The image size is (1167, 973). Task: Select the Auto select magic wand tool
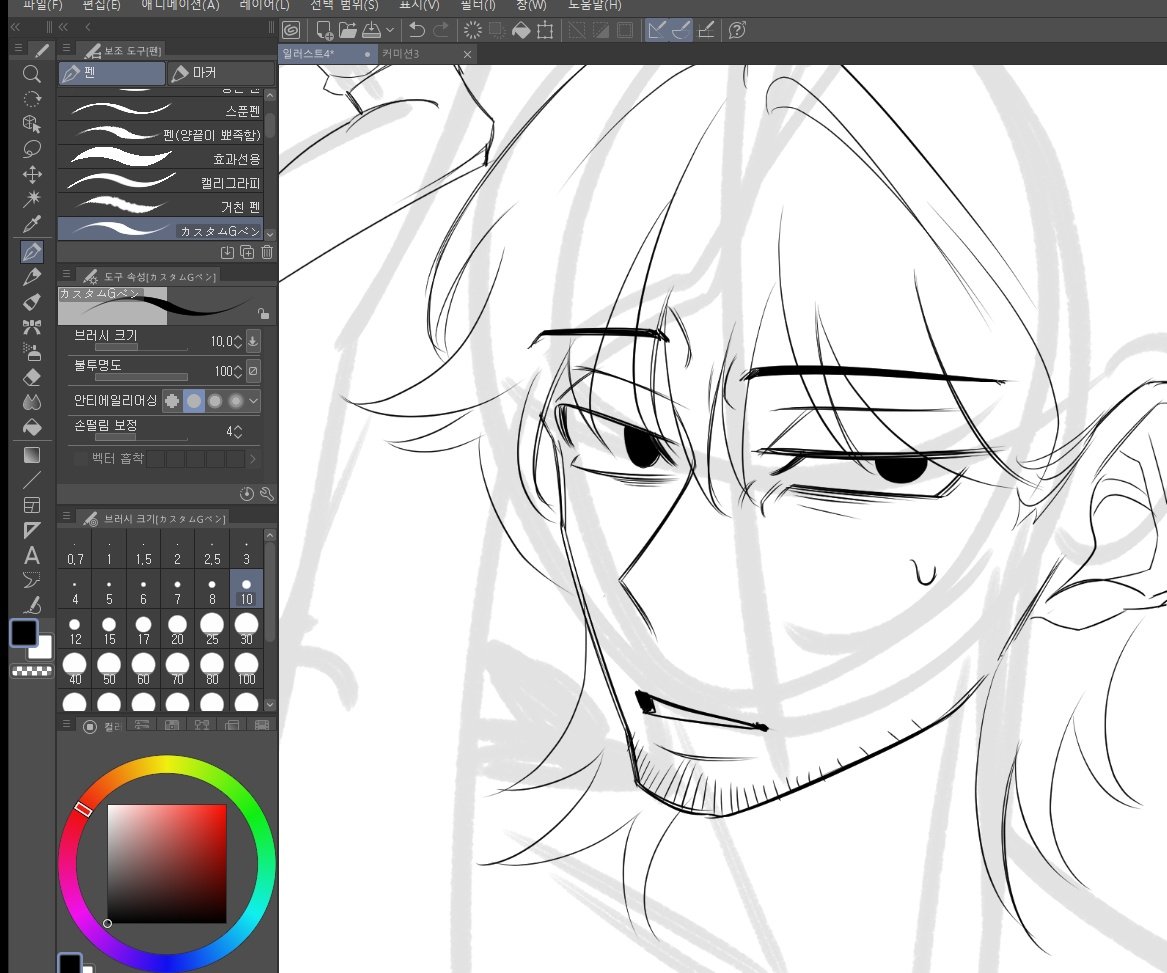point(31,199)
